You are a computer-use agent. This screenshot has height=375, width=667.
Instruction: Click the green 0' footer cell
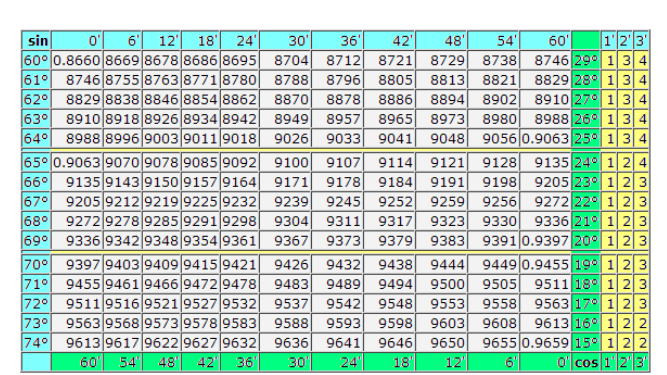point(545,362)
